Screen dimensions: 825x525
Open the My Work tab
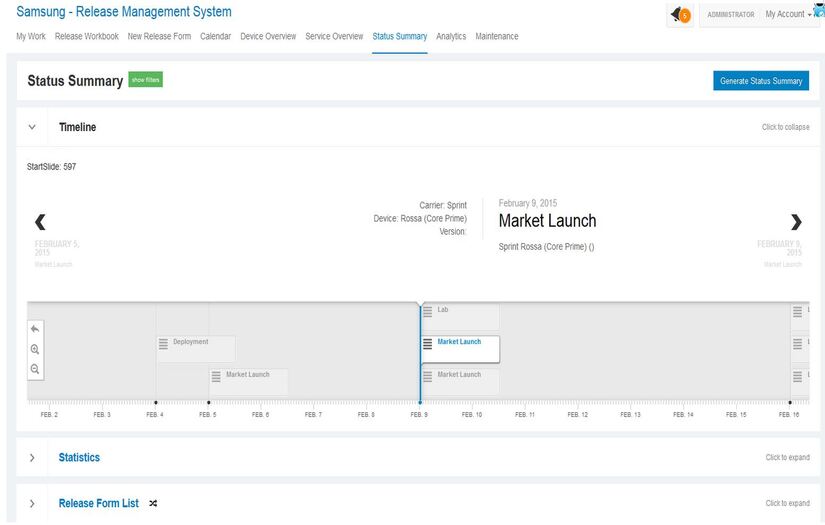coord(31,36)
